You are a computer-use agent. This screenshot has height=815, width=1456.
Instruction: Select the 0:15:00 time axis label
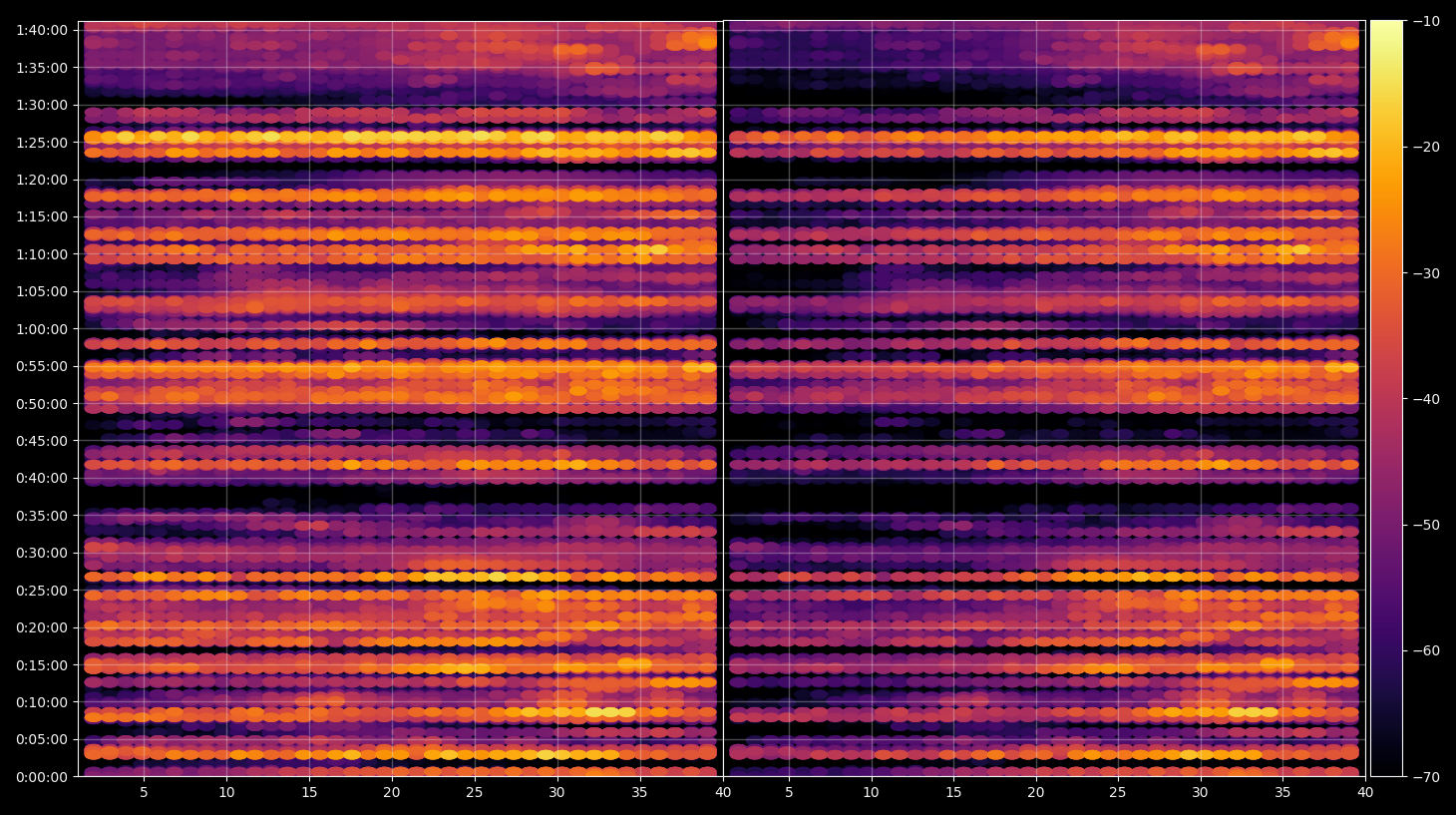42,665
